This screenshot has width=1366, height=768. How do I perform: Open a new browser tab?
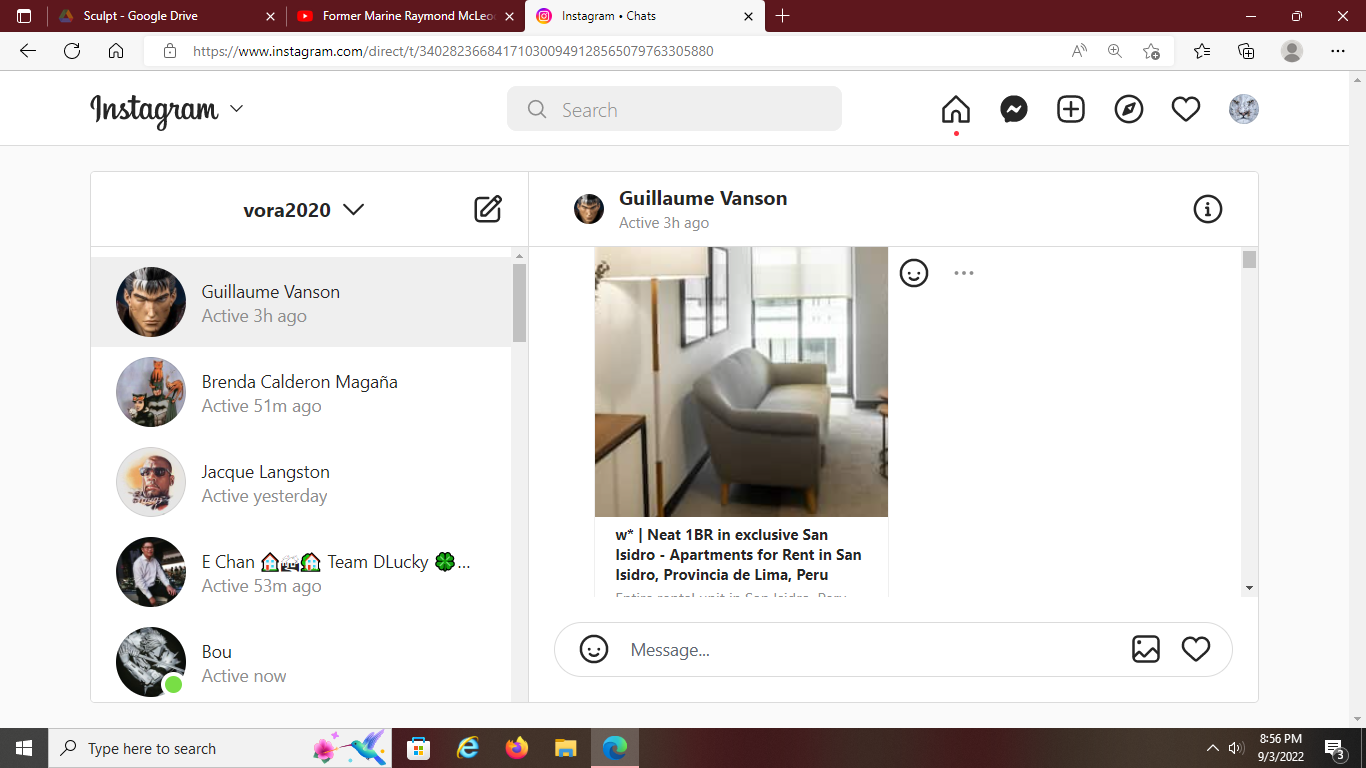(x=783, y=16)
